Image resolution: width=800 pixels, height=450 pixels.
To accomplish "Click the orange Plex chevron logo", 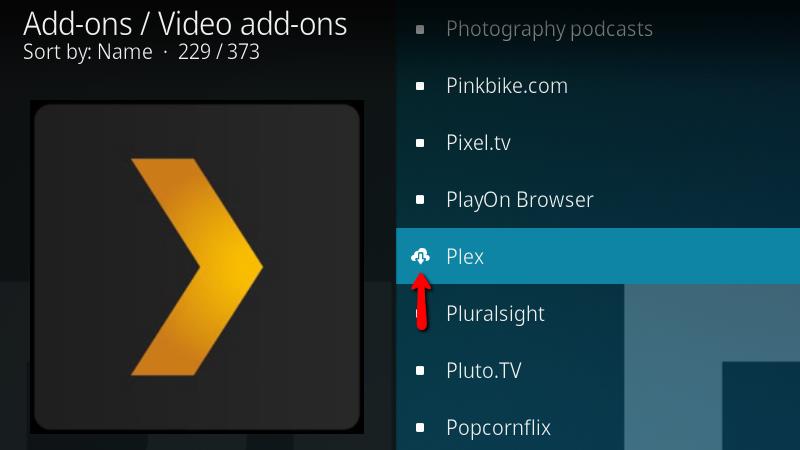I will tap(197, 267).
